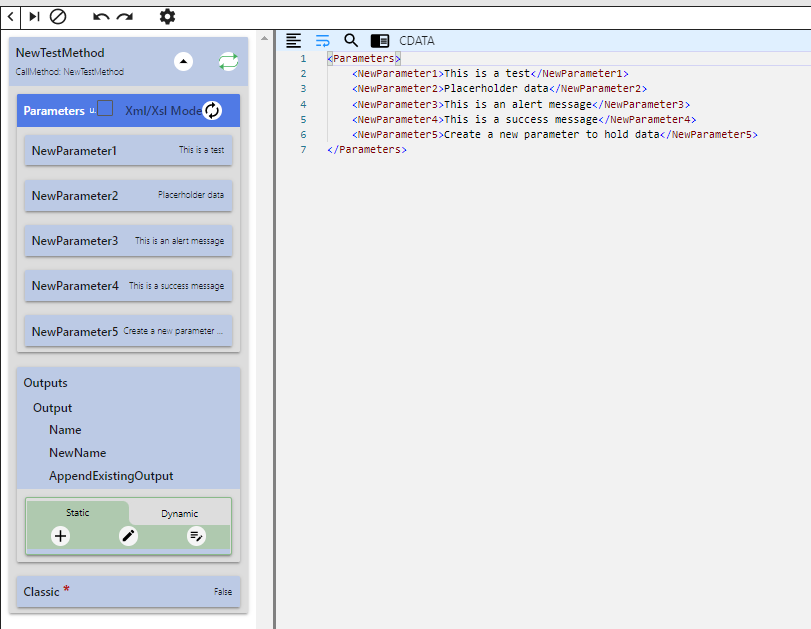Click the scroll-up arrow of left panel
Screen dimensions: 811x629
(264, 38)
